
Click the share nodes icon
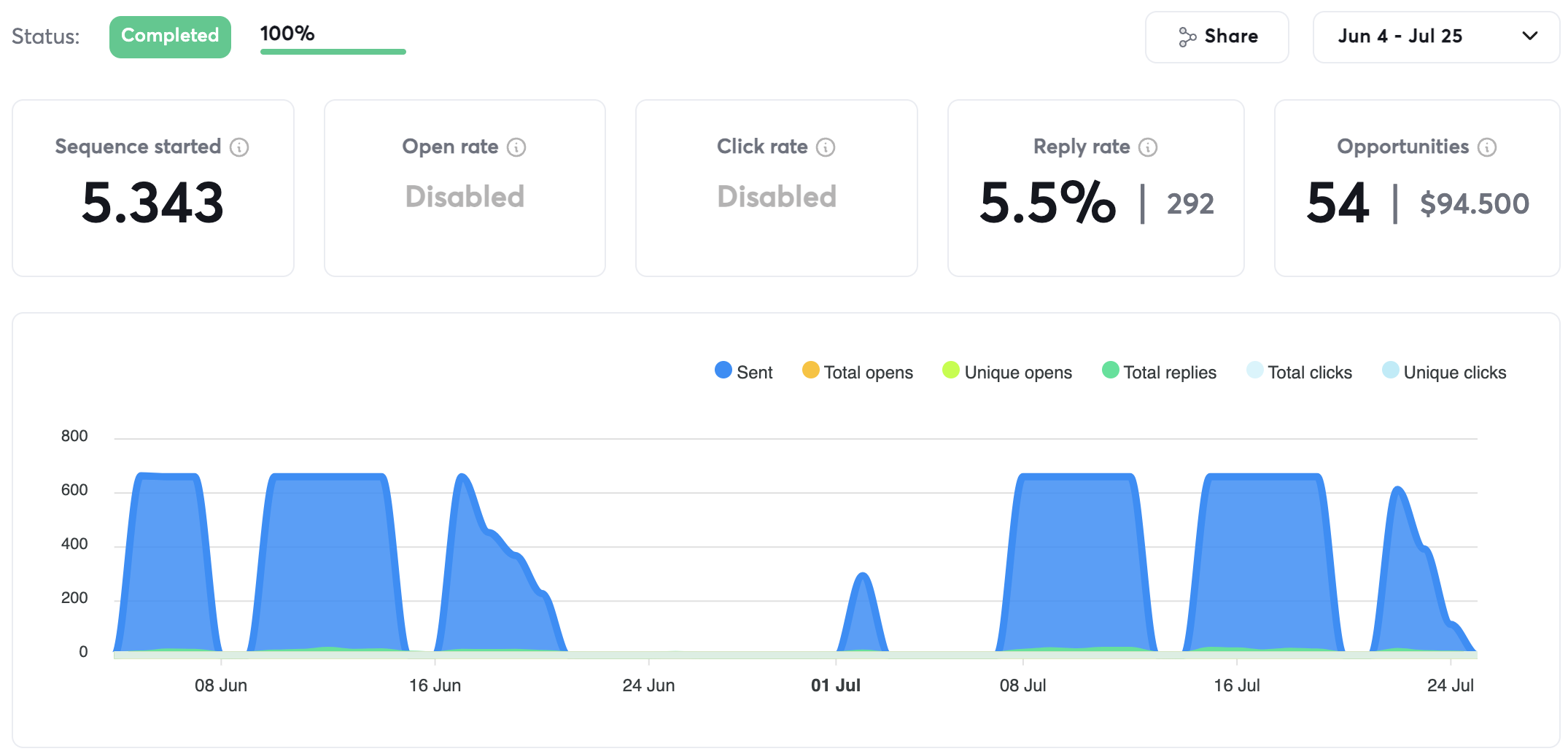pyautogui.click(x=1187, y=37)
